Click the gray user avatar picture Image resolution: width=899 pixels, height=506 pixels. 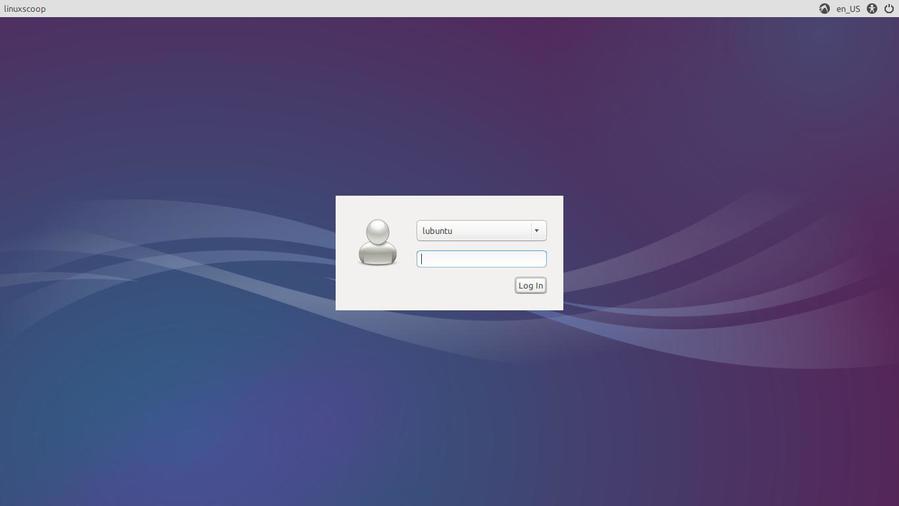tap(377, 243)
